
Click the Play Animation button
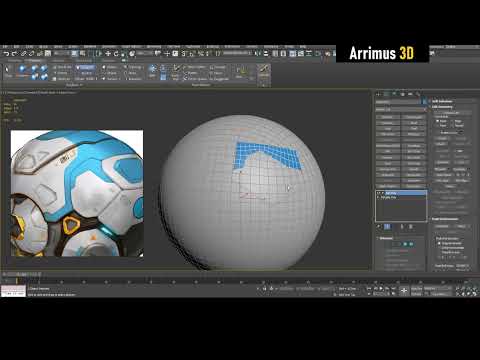[x=381, y=289]
